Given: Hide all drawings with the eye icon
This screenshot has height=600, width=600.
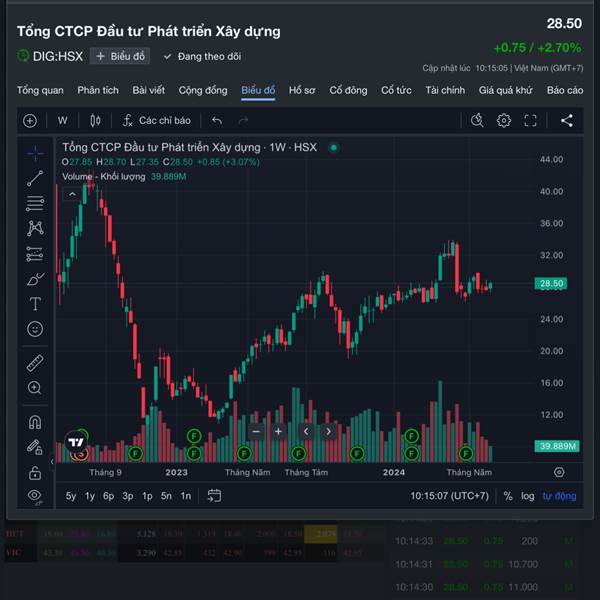Looking at the screenshot, I should [35, 496].
